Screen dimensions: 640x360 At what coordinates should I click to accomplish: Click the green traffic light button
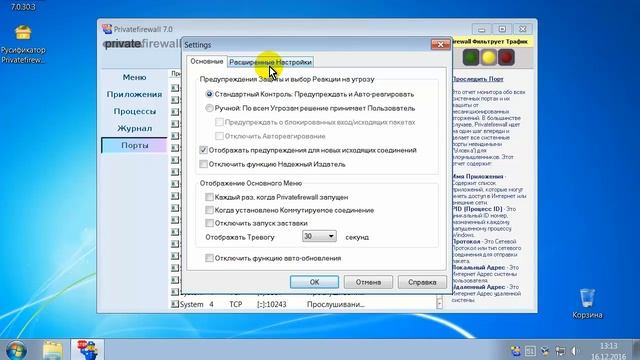pos(471,58)
